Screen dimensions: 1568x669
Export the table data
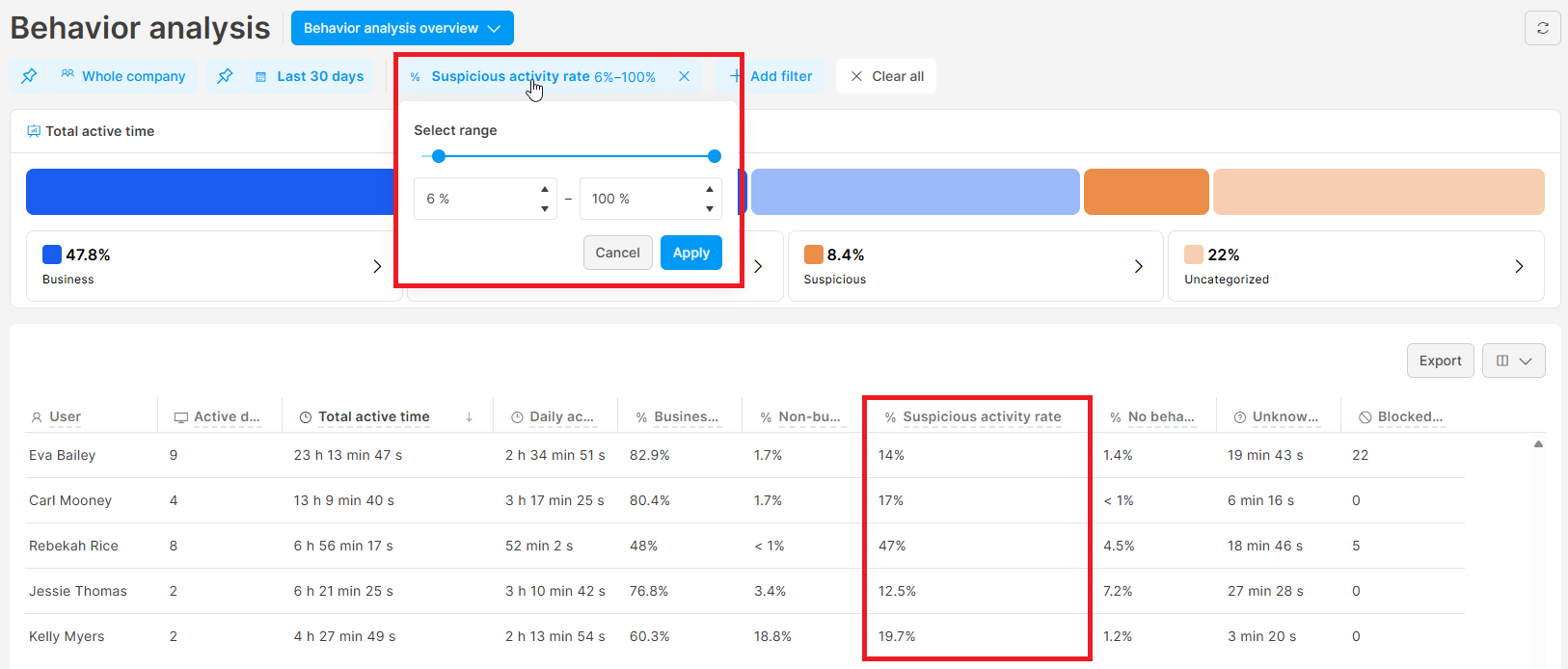pyautogui.click(x=1440, y=361)
